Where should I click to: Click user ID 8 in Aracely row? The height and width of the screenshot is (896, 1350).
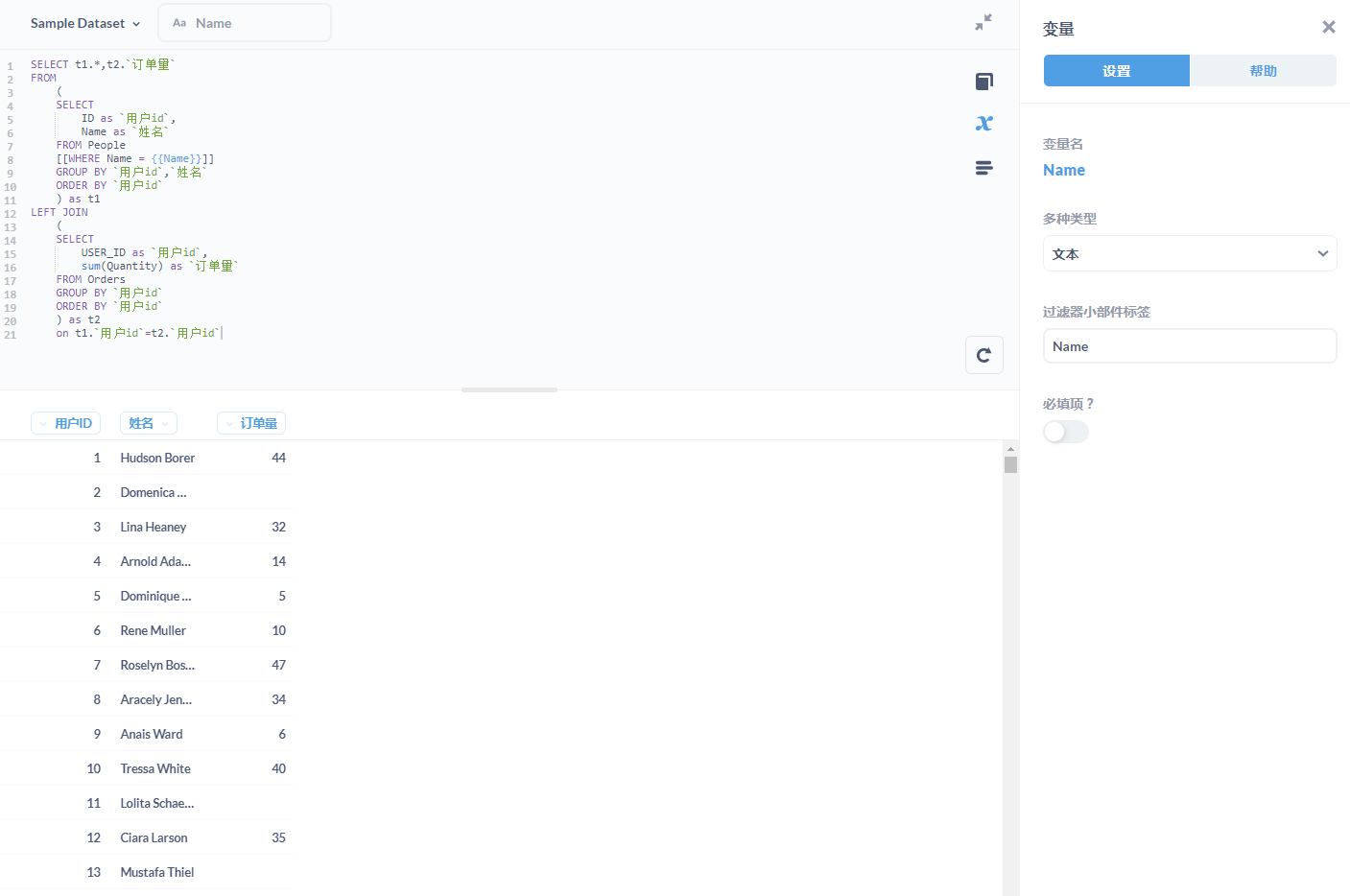pos(97,699)
